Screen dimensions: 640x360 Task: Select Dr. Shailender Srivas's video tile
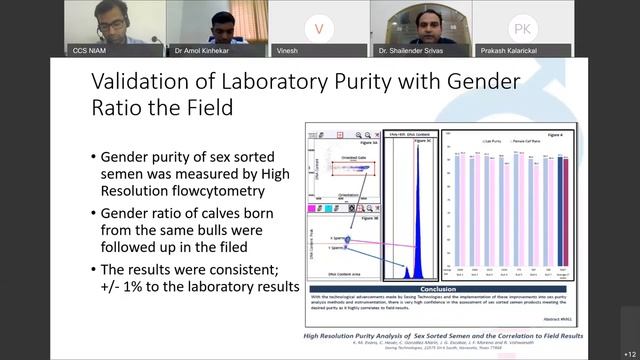(x=421, y=28)
